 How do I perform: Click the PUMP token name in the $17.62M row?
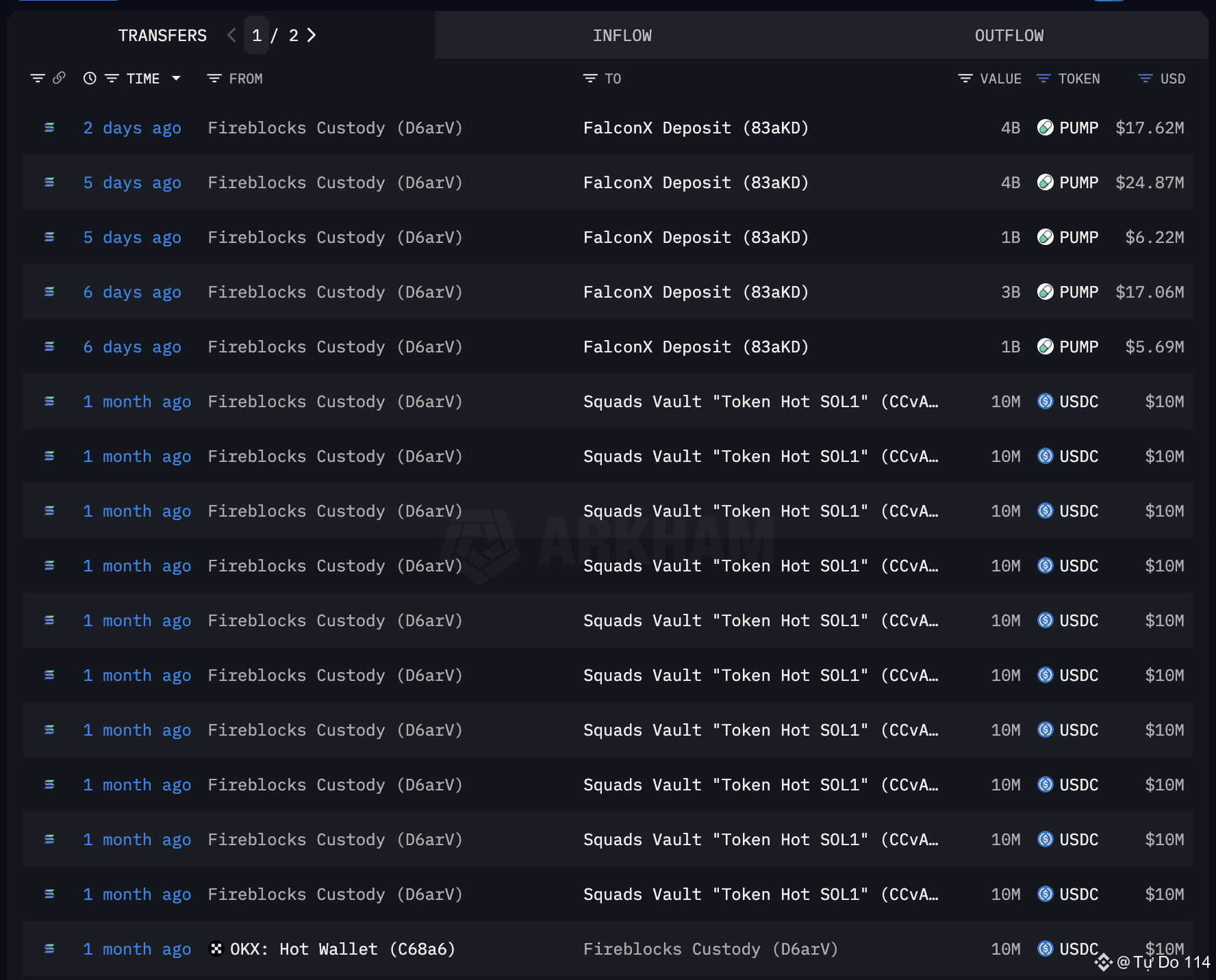pyautogui.click(x=1079, y=128)
